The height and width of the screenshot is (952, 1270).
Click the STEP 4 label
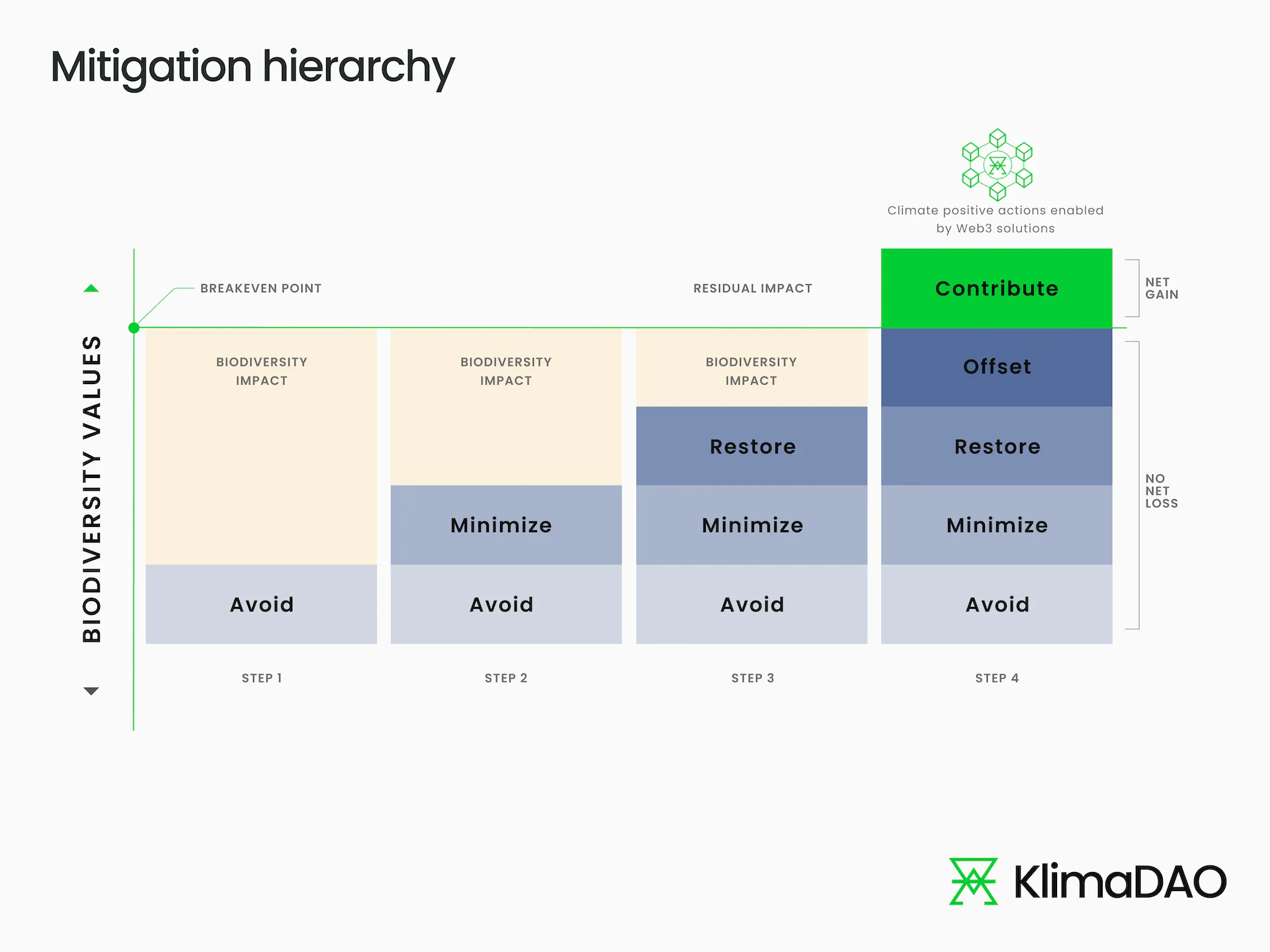pos(997,678)
